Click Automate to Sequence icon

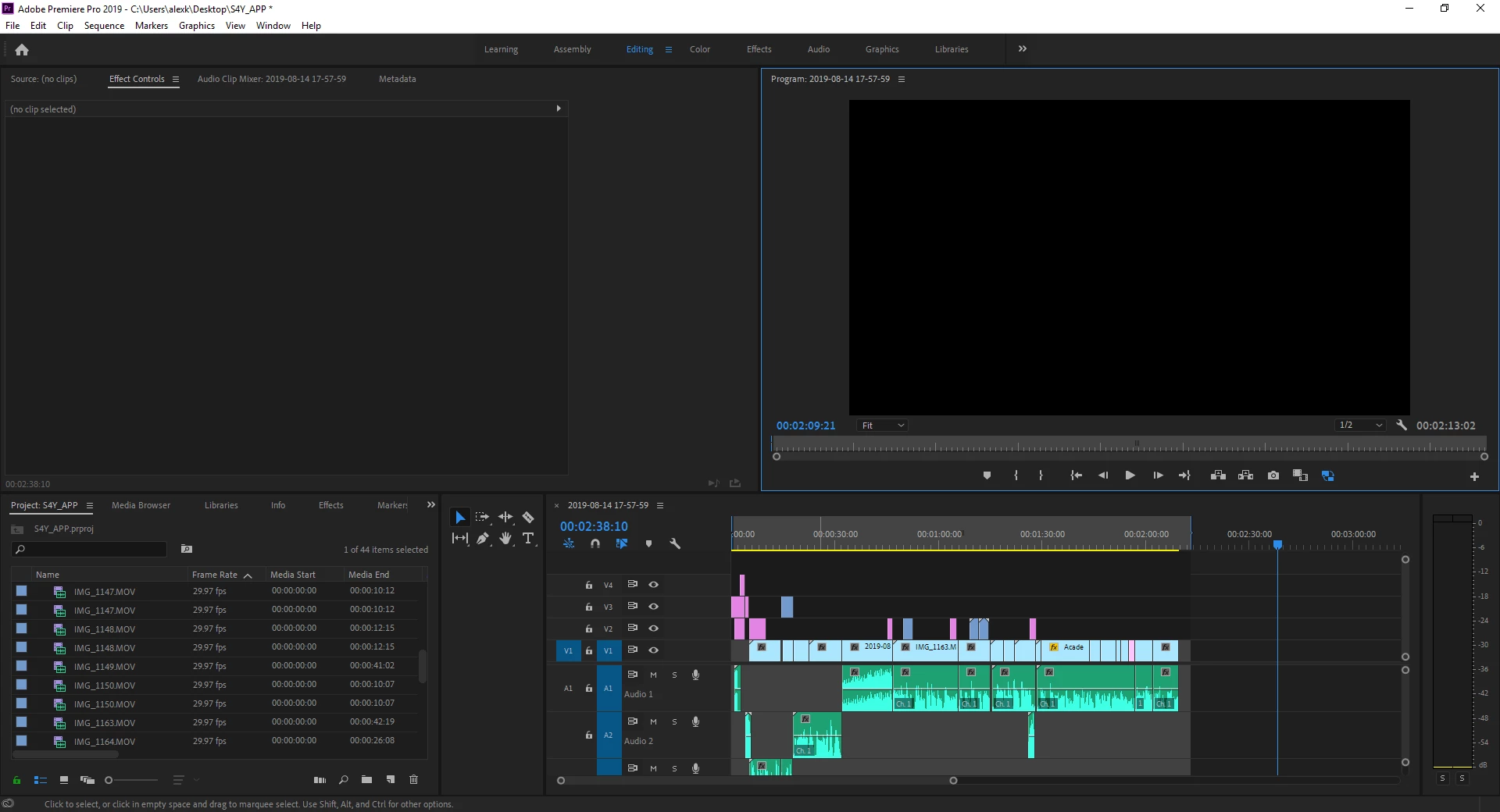click(320, 780)
